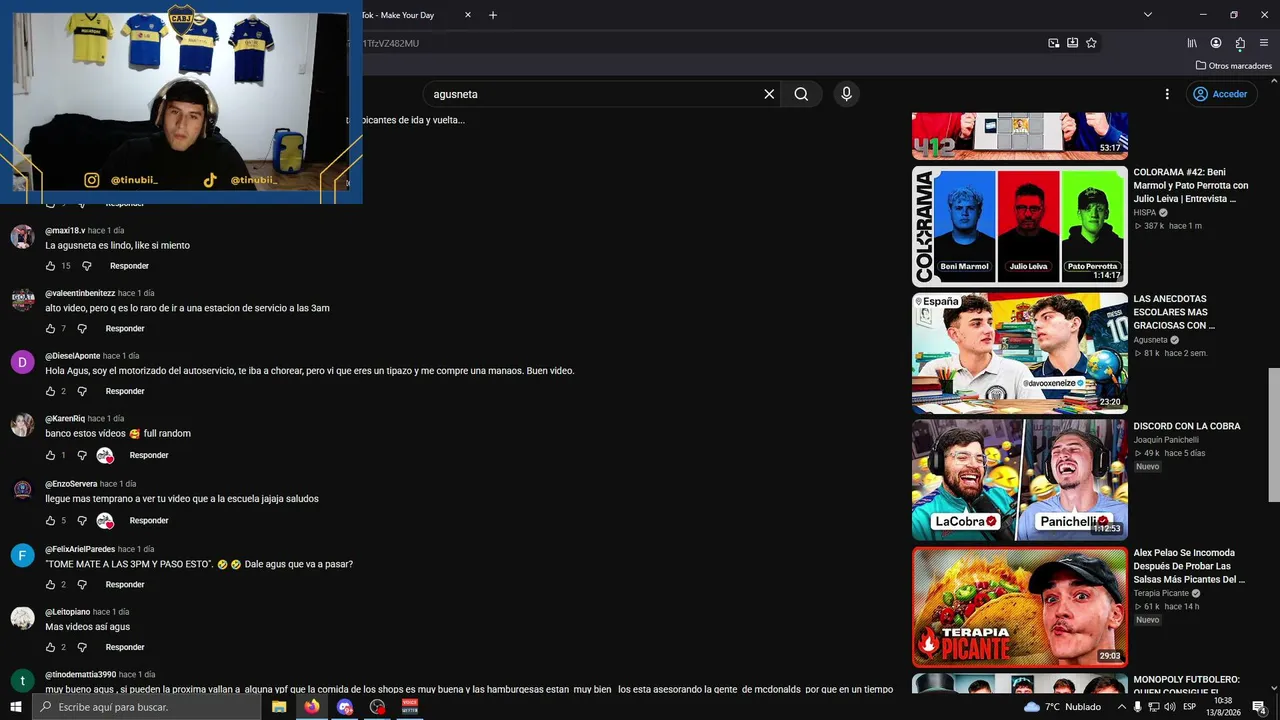The height and width of the screenshot is (720, 1280).
Task: Open Discord from the taskbar
Action: [x=345, y=707]
